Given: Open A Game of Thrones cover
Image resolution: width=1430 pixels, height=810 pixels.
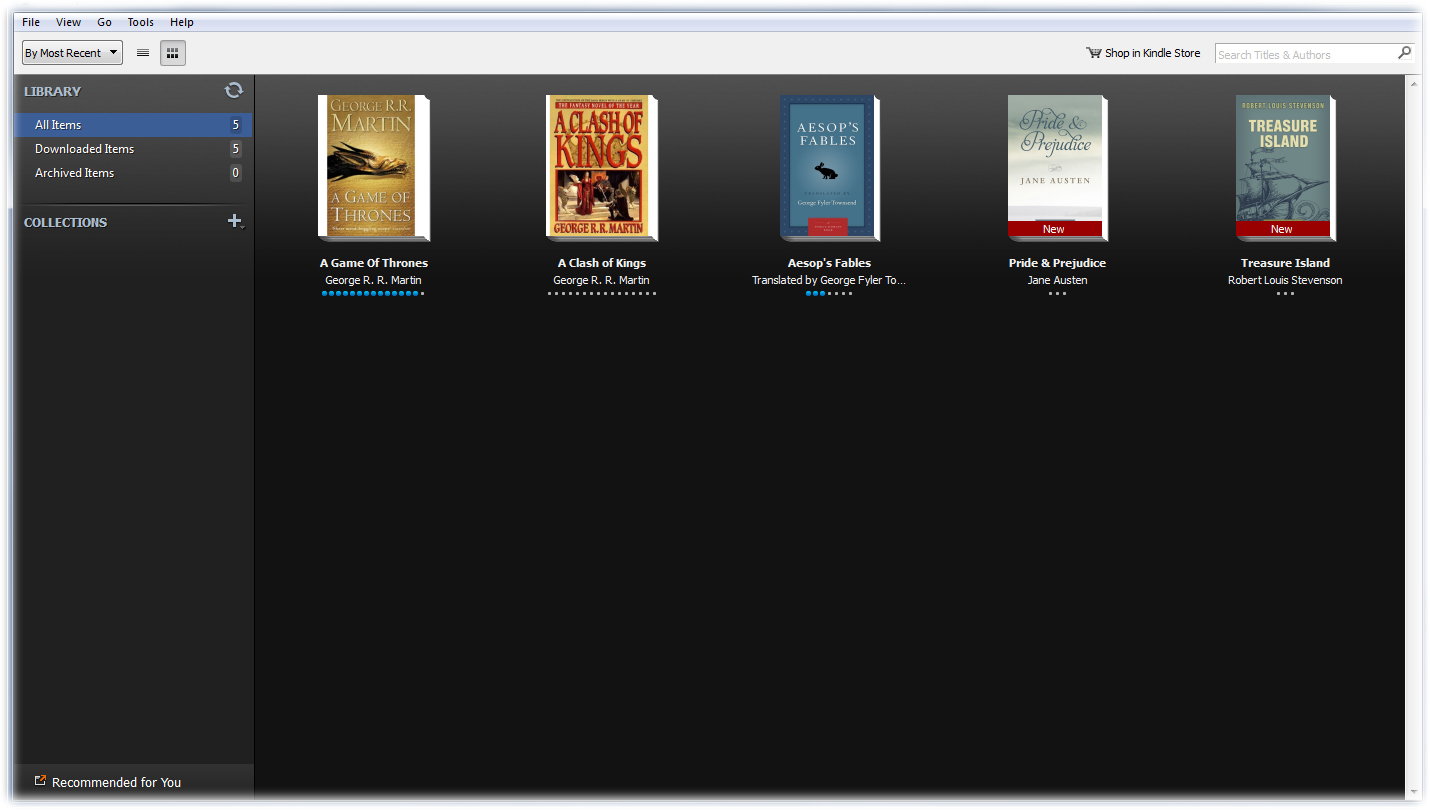Looking at the screenshot, I should coord(373,168).
